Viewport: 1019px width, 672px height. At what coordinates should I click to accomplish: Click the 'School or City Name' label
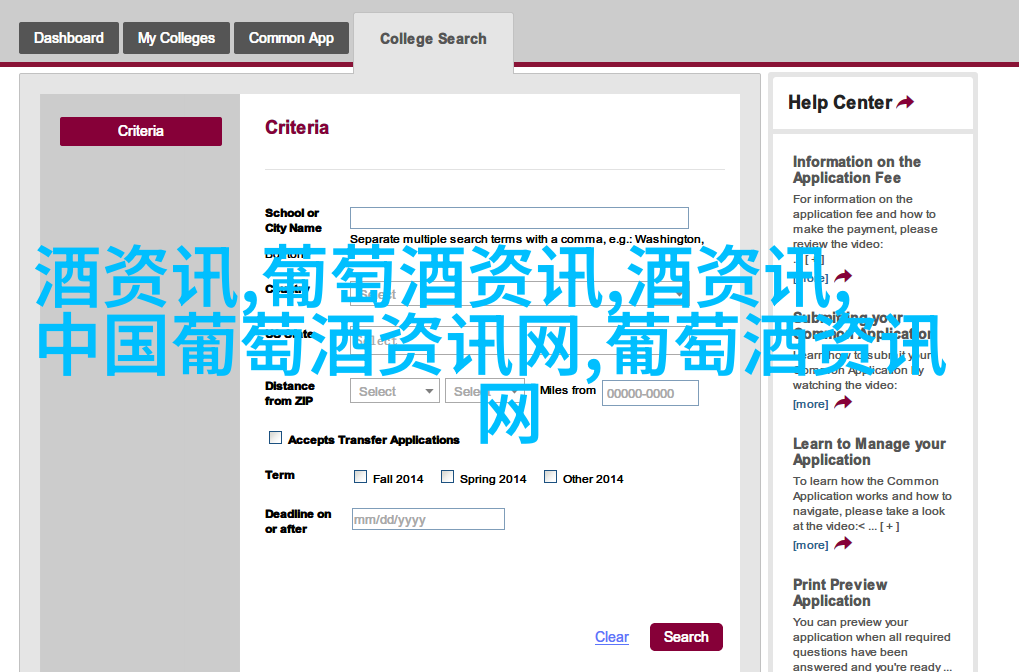click(293, 220)
